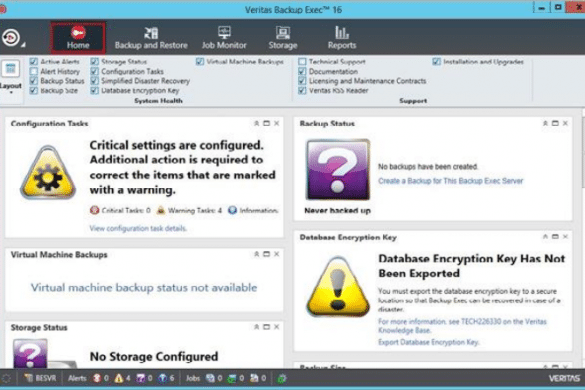Click the BESVR server status item
The width and height of the screenshot is (585, 390).
tap(41, 378)
